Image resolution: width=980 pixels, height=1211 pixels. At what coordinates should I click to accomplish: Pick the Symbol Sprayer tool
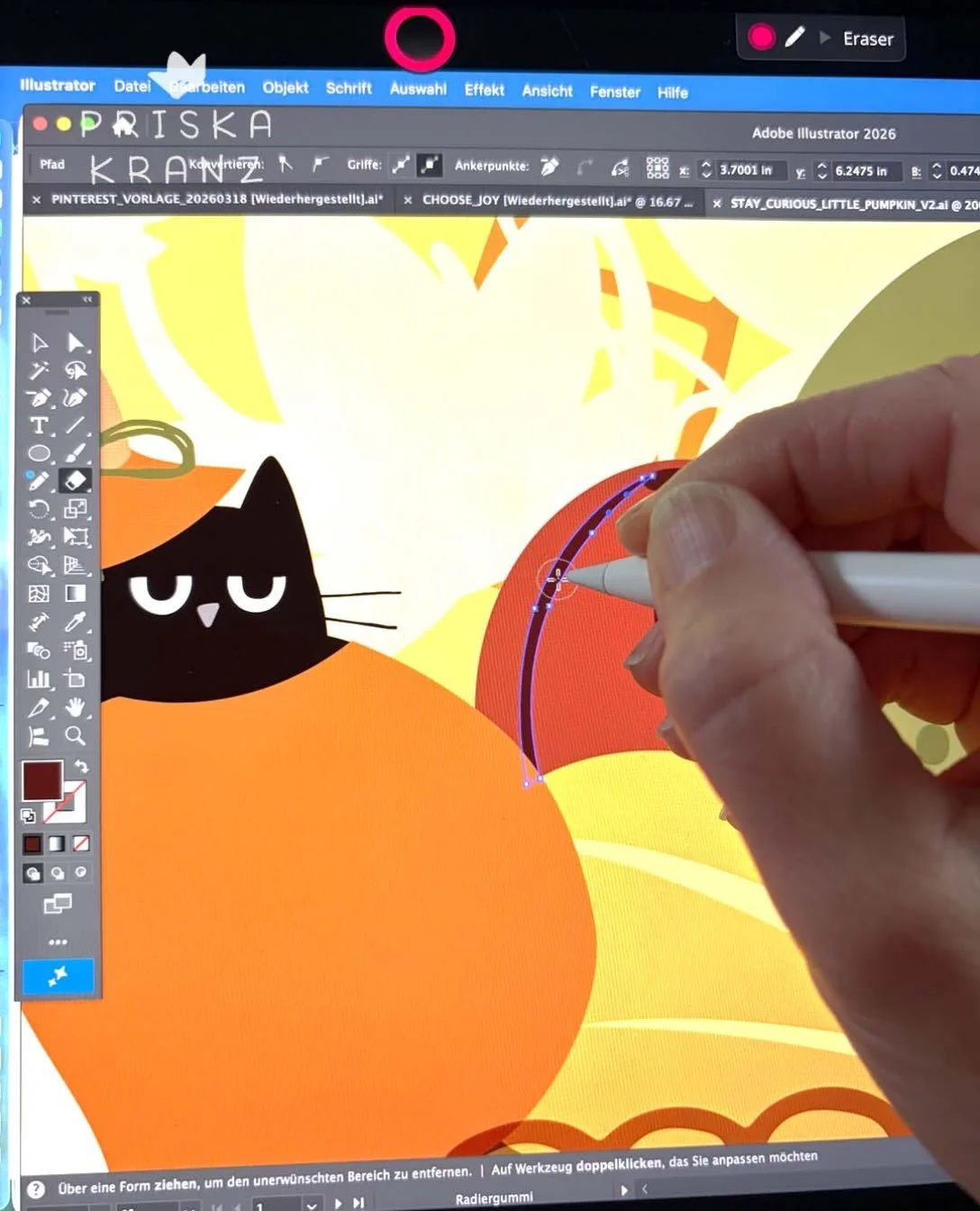click(x=76, y=650)
